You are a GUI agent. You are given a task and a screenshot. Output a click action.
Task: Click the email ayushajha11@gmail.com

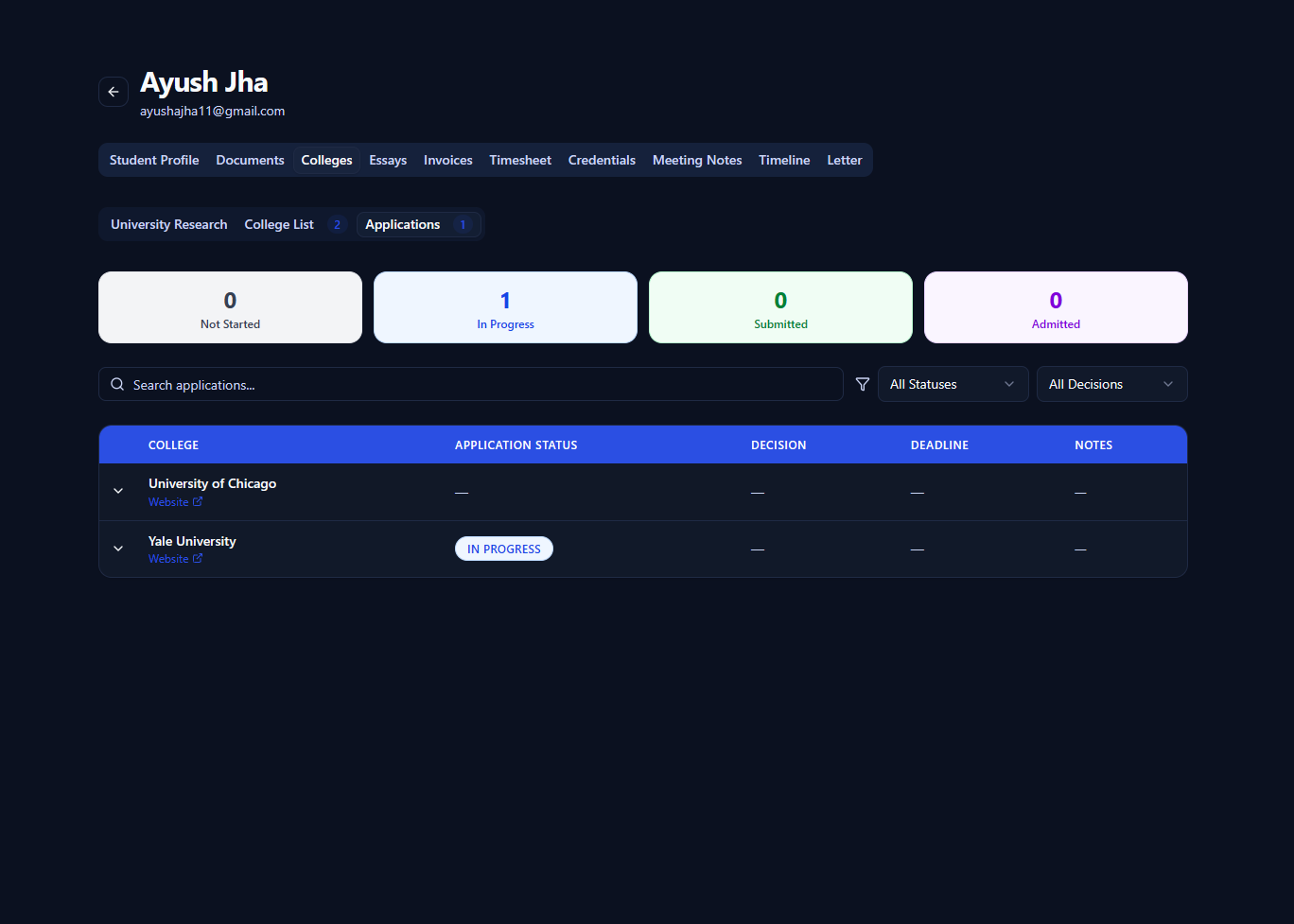click(212, 111)
